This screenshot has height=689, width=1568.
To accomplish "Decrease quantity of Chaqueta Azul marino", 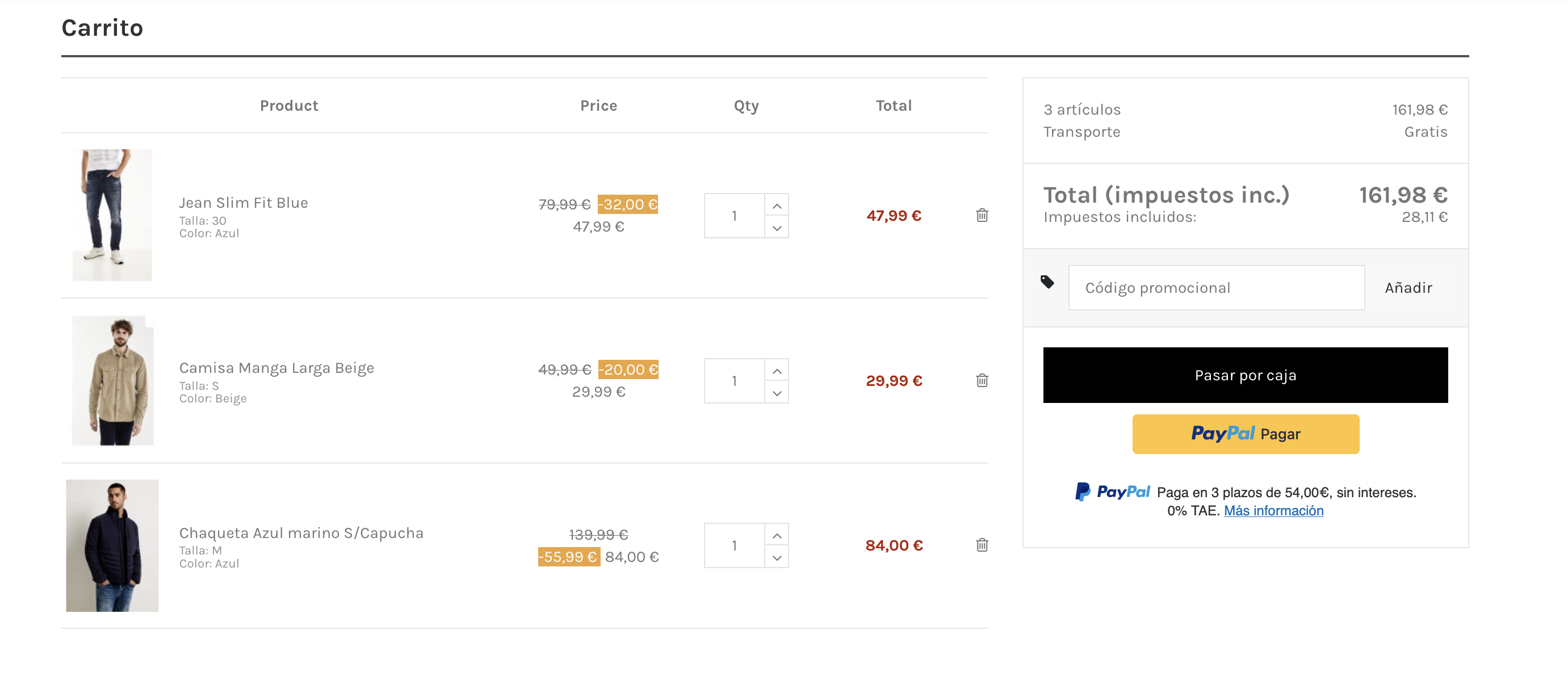I will tap(777, 557).
